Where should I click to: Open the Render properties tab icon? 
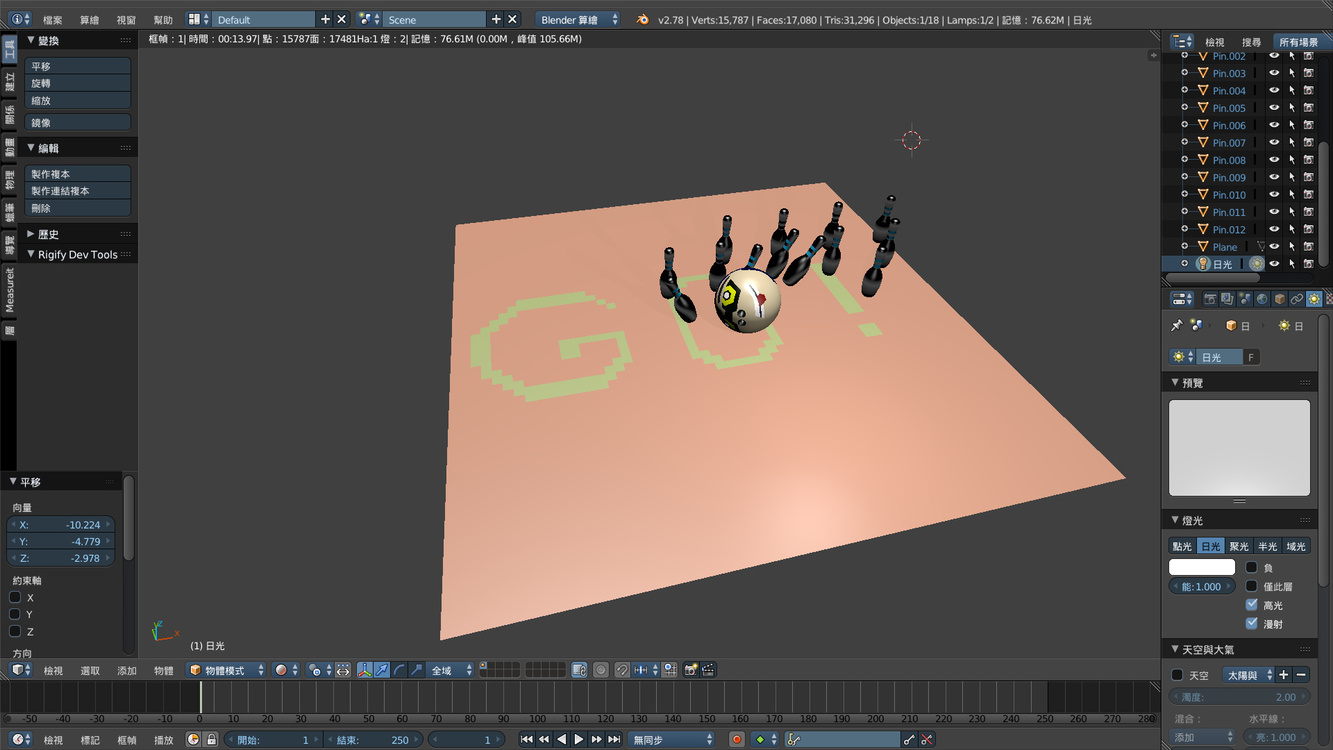[1210, 299]
